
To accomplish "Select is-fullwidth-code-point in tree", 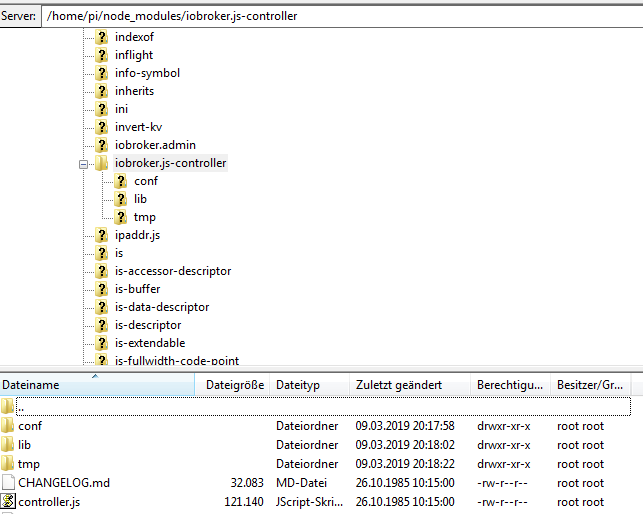I will [x=177, y=360].
